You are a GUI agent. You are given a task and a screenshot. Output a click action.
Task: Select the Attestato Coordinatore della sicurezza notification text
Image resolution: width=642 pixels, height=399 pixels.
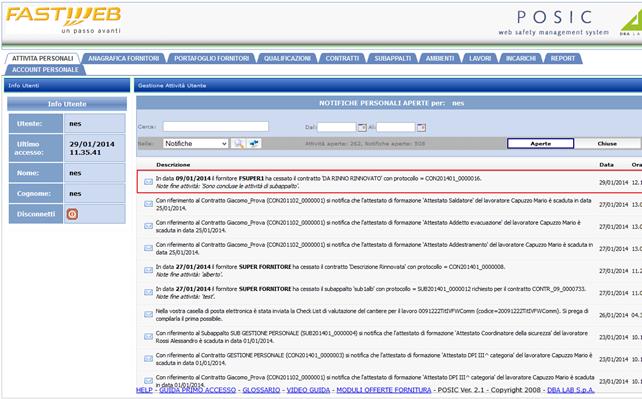(372, 337)
